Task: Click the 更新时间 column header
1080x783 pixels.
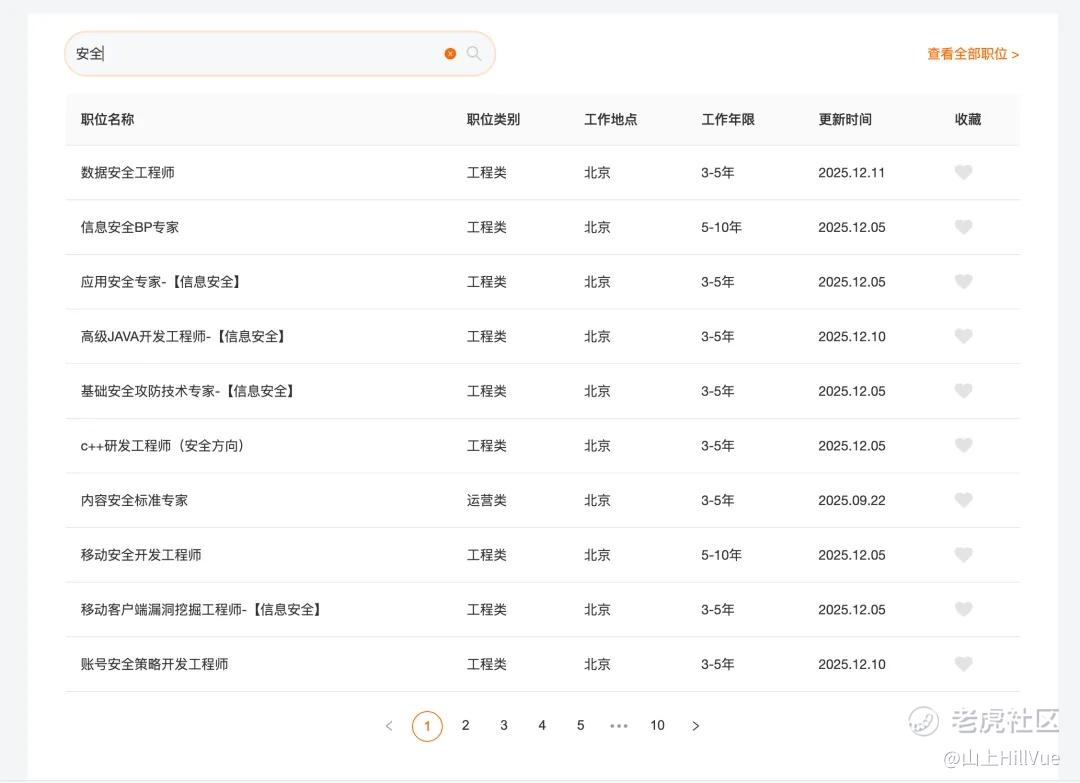Action: [x=845, y=119]
